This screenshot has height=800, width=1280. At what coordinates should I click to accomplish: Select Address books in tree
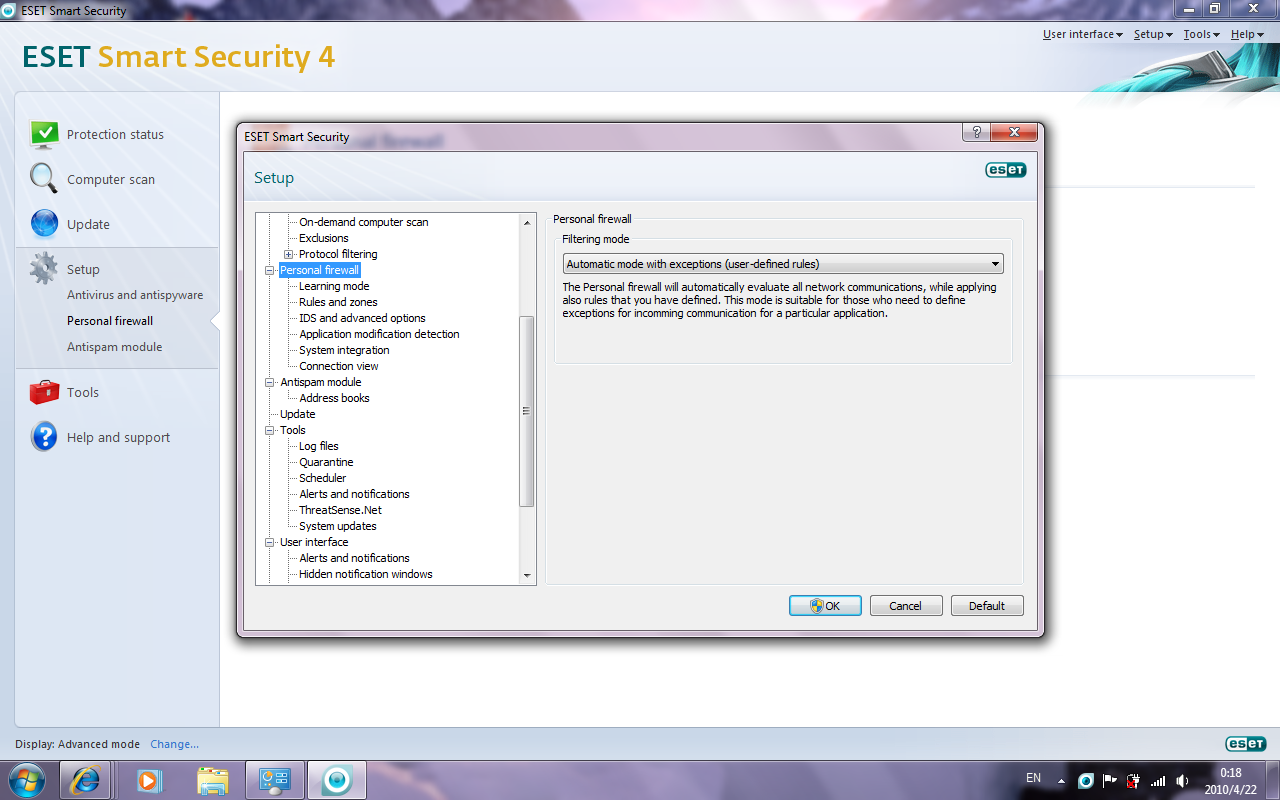point(334,398)
